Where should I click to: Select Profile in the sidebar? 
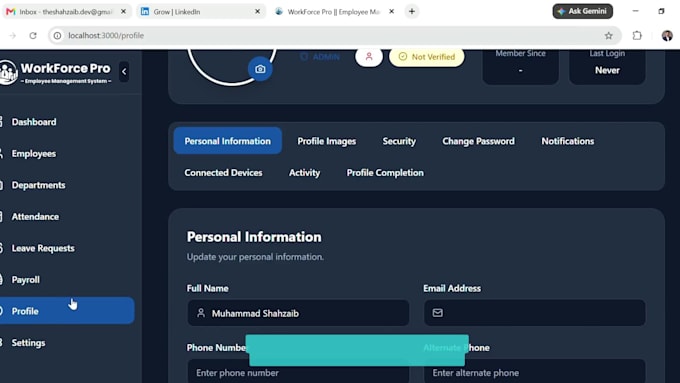tap(67, 311)
